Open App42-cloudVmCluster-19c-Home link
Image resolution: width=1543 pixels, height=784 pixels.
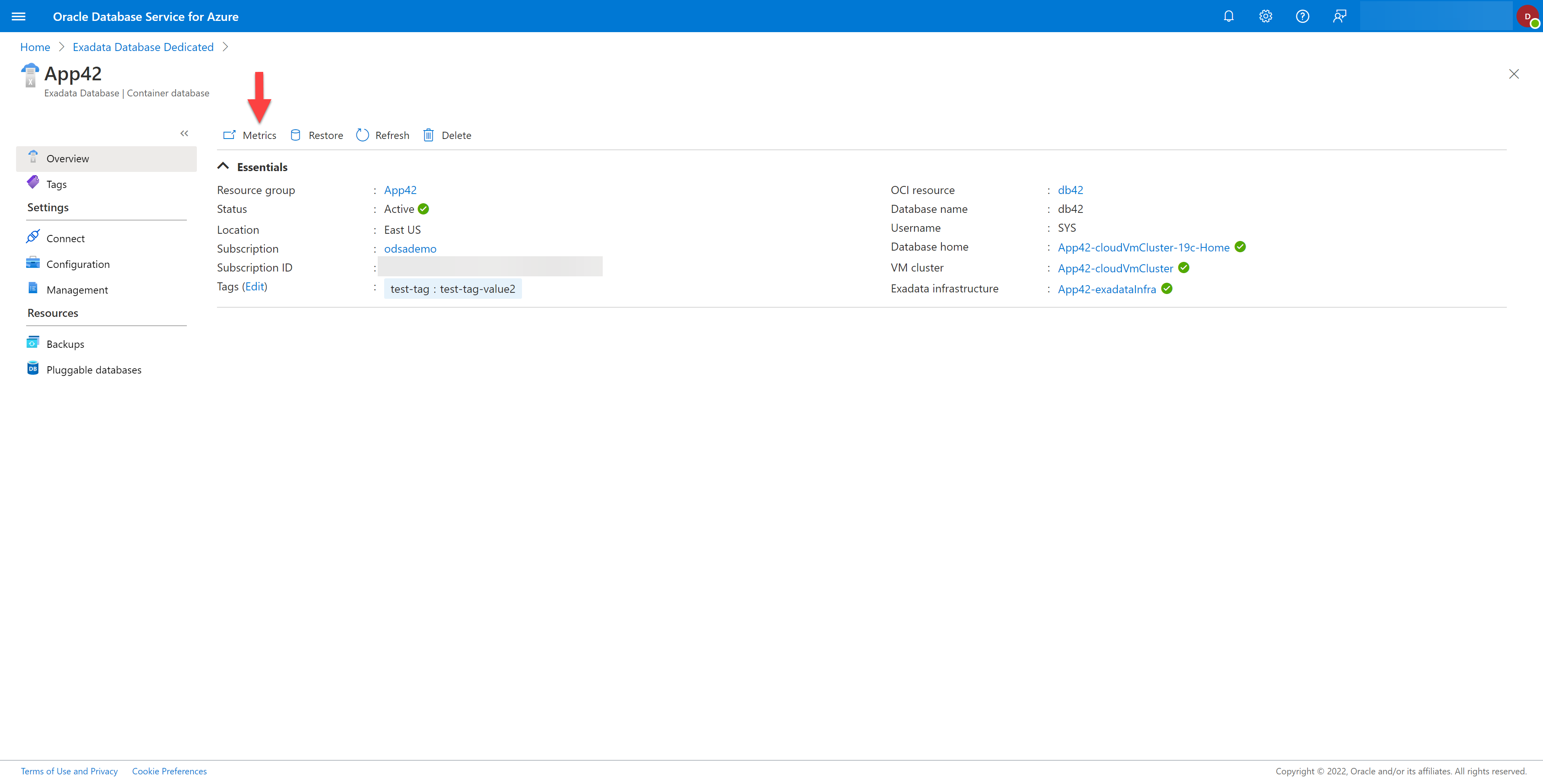(x=1144, y=247)
